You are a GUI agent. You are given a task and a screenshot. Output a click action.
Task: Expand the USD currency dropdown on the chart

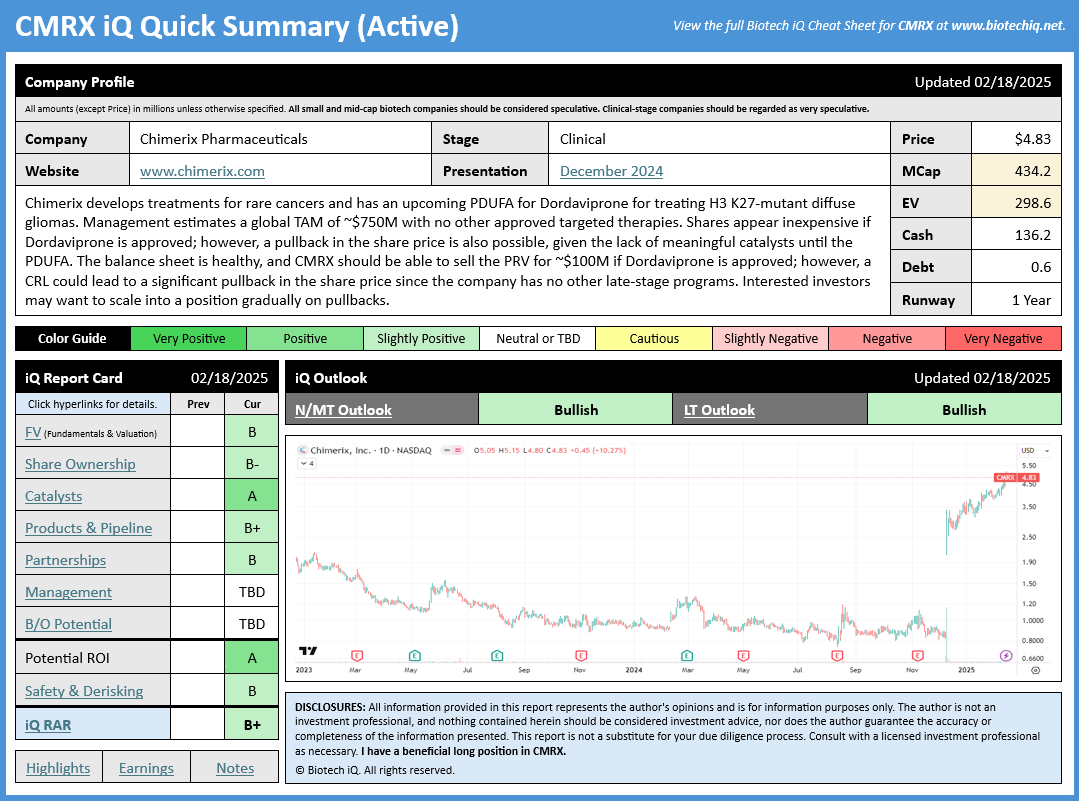tap(1035, 451)
